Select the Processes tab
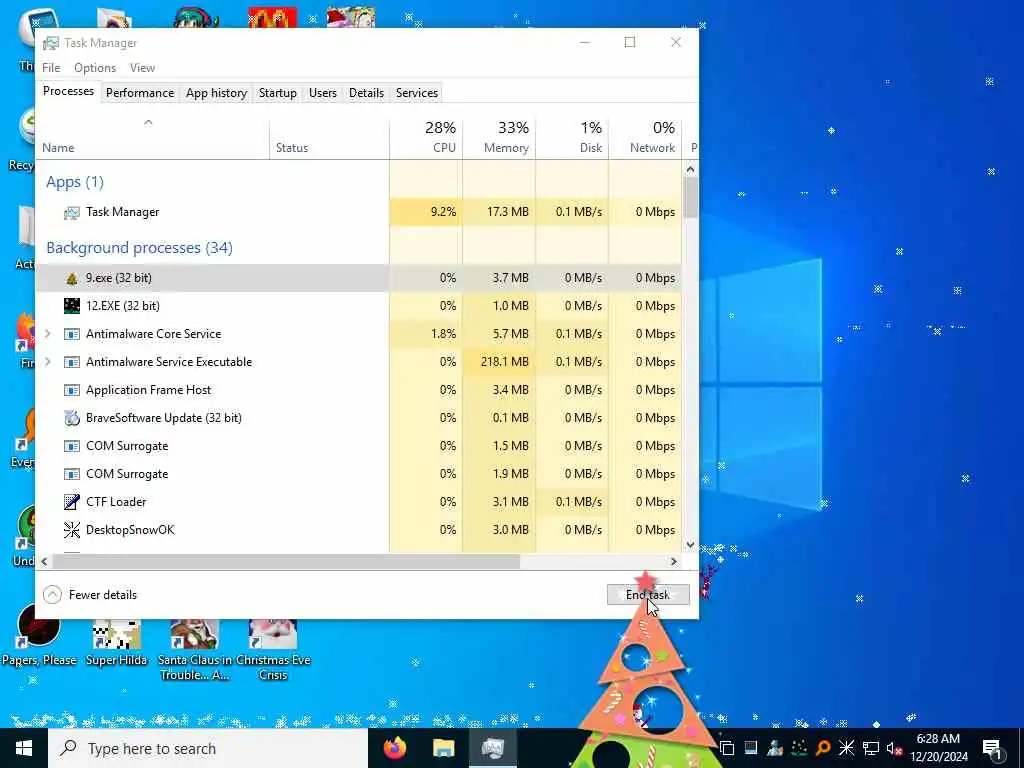 pos(68,91)
